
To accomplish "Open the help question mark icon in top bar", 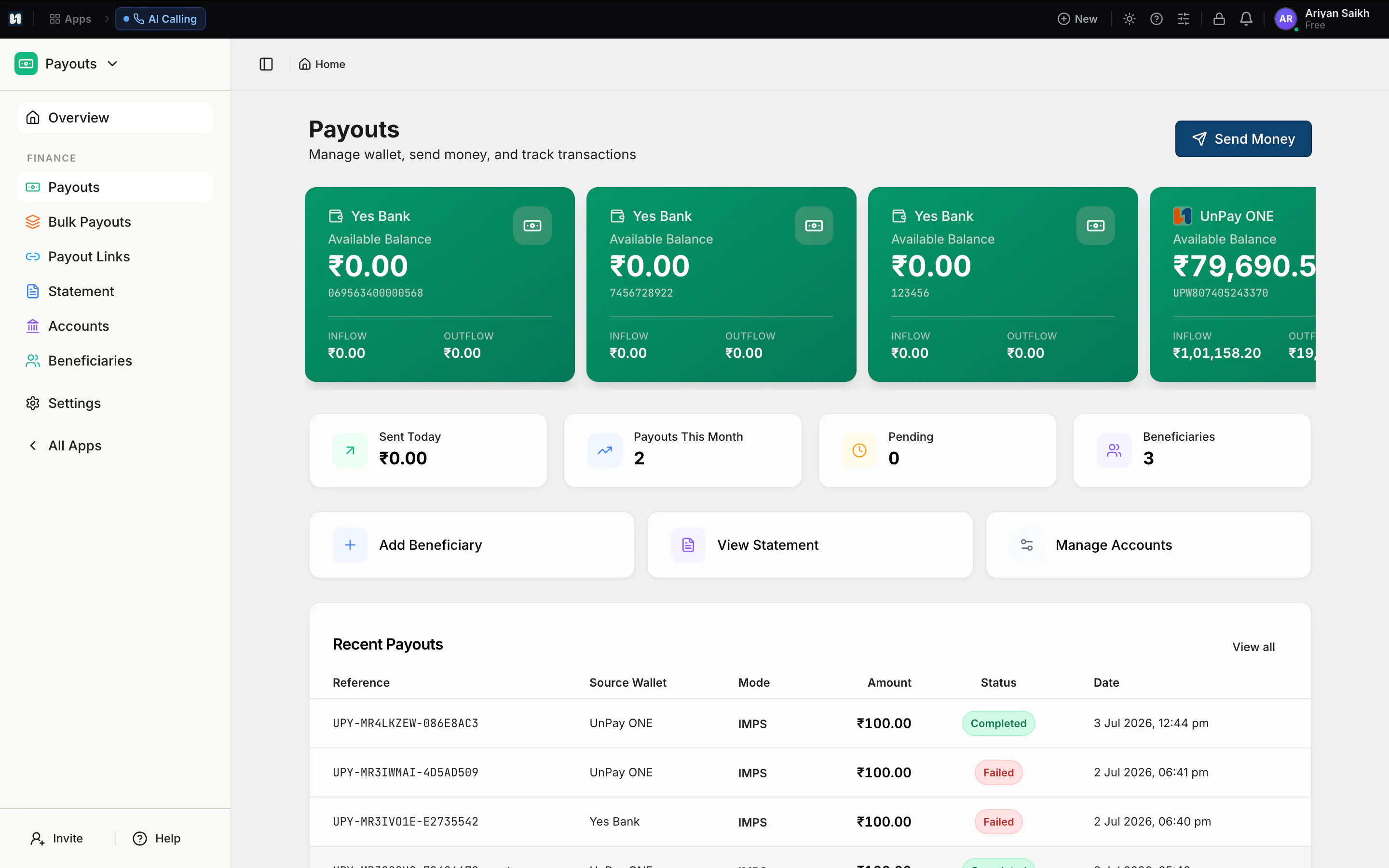I will tap(1157, 19).
